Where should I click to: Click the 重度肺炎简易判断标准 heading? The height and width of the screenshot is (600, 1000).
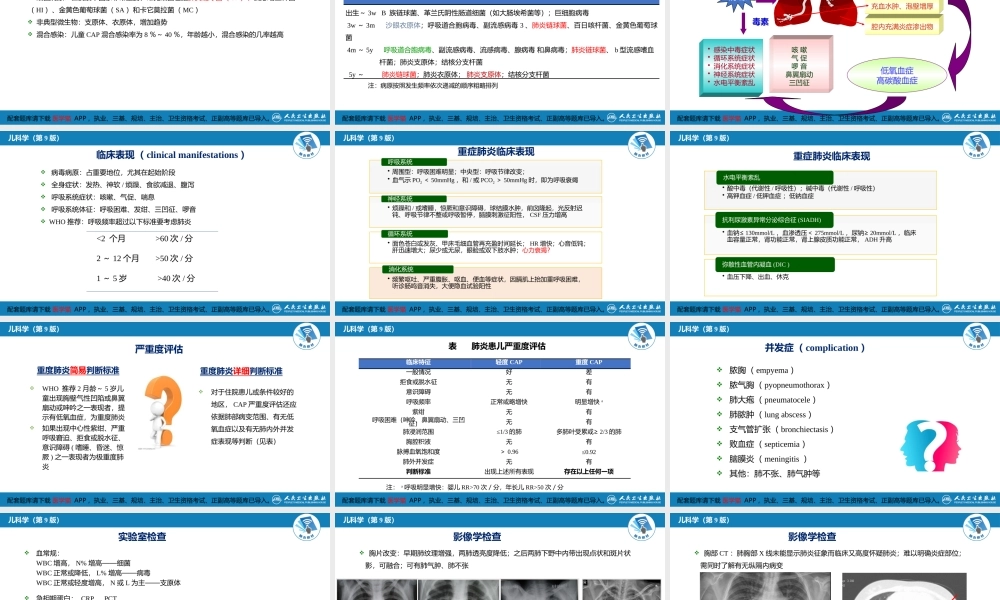tap(78, 371)
